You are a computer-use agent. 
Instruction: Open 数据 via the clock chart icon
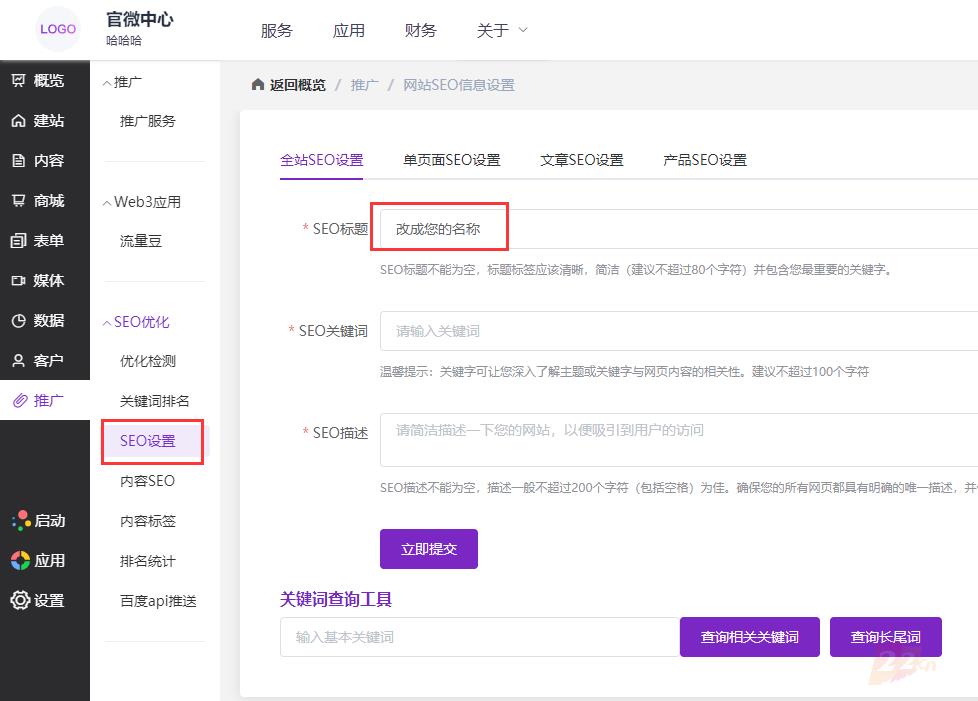(x=19, y=321)
